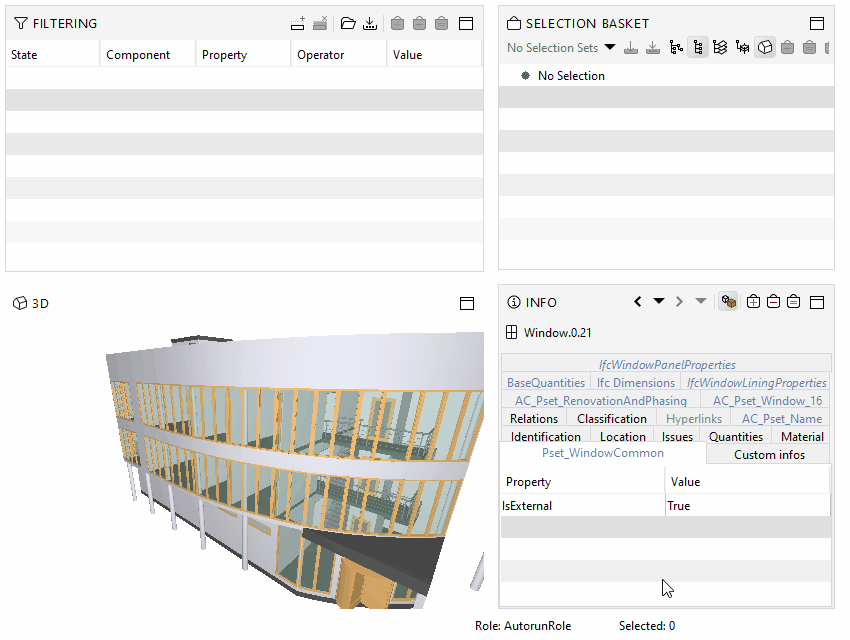Maximize the 3D view panel
The height and width of the screenshot is (640, 850).
click(x=467, y=303)
